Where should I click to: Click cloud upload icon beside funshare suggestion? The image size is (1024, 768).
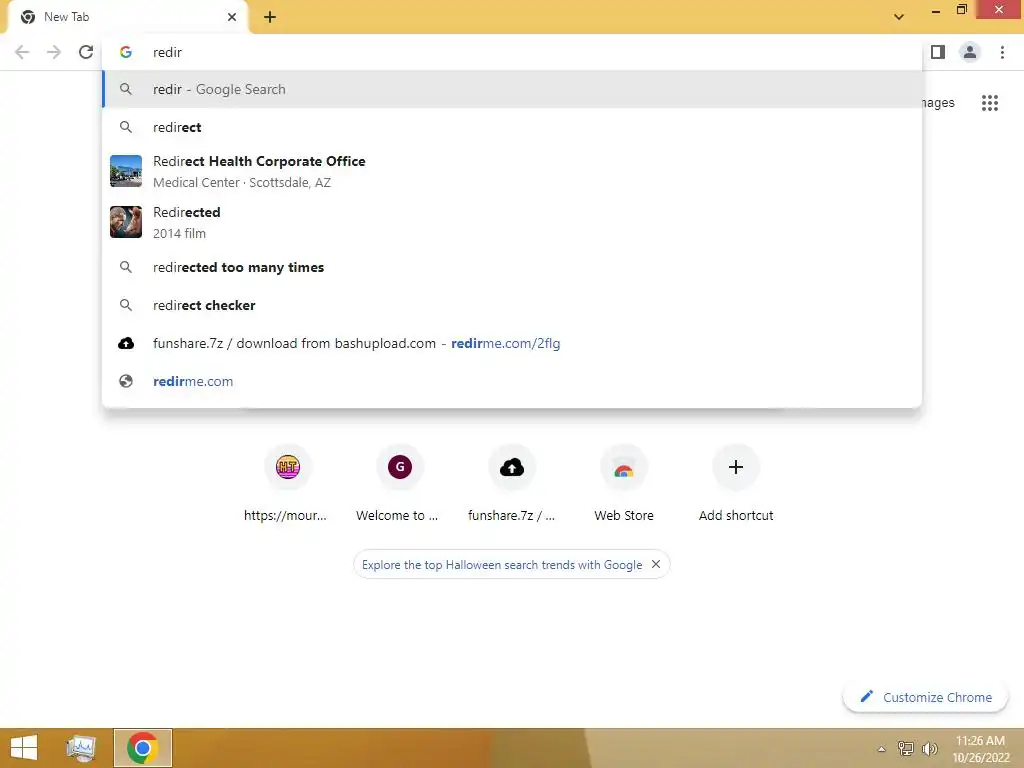(x=126, y=344)
